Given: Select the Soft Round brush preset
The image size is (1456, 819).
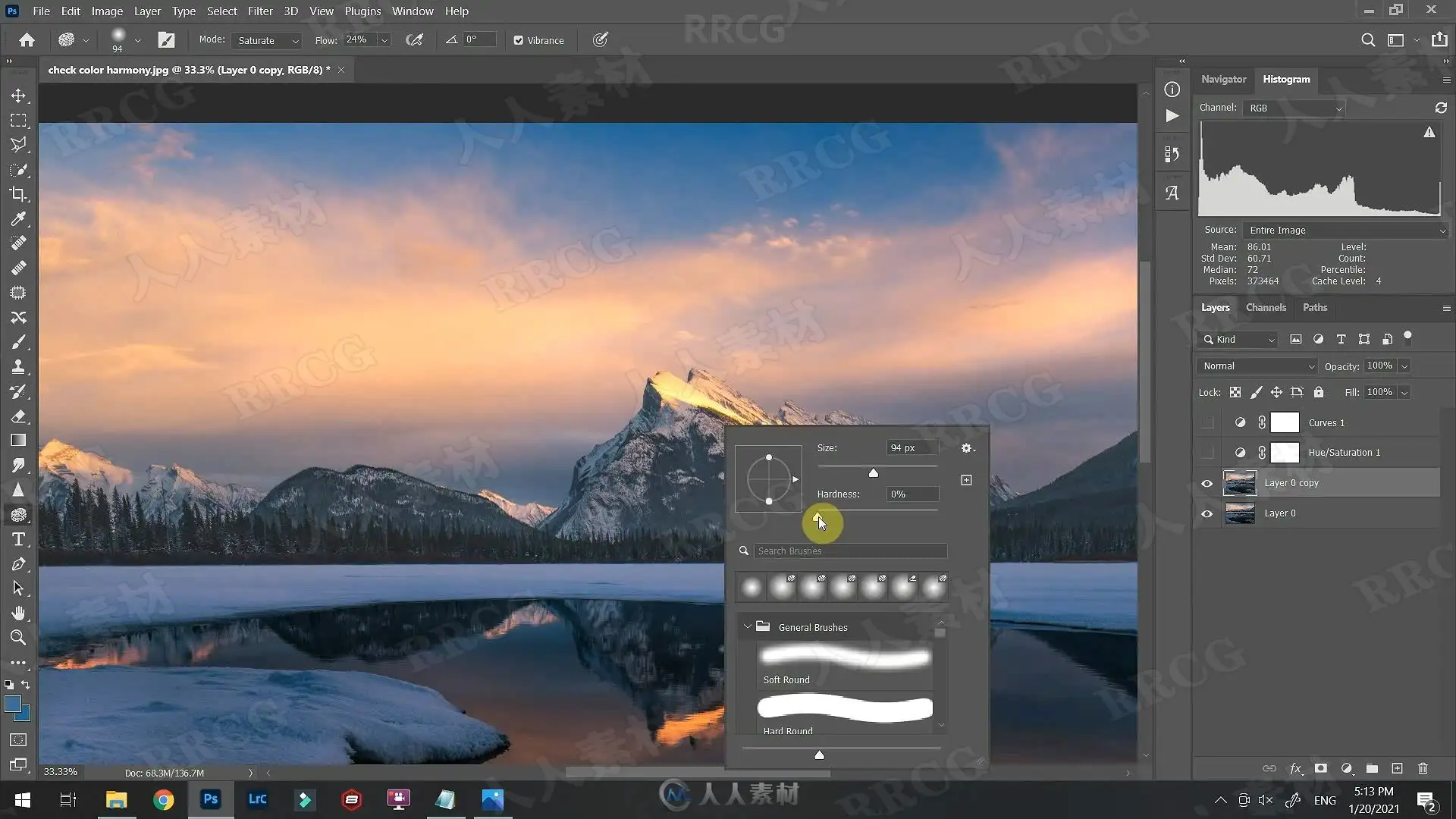Looking at the screenshot, I should [845, 664].
